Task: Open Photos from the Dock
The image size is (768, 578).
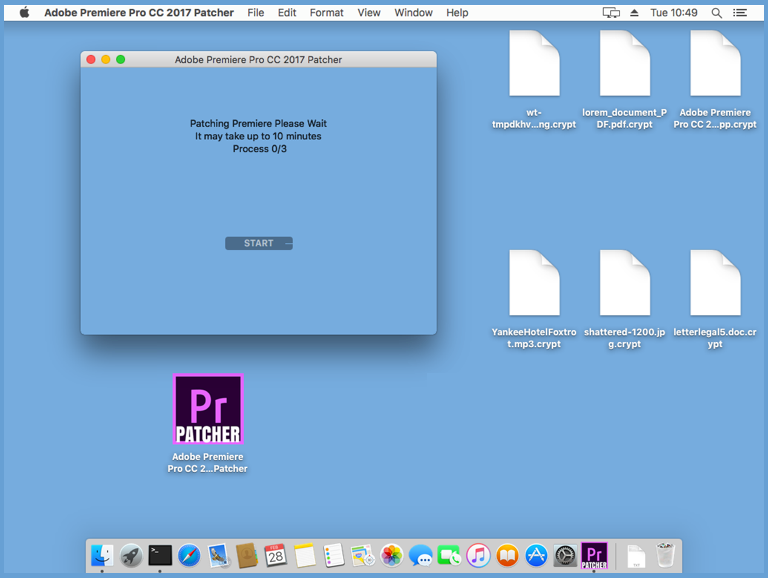Action: point(392,555)
